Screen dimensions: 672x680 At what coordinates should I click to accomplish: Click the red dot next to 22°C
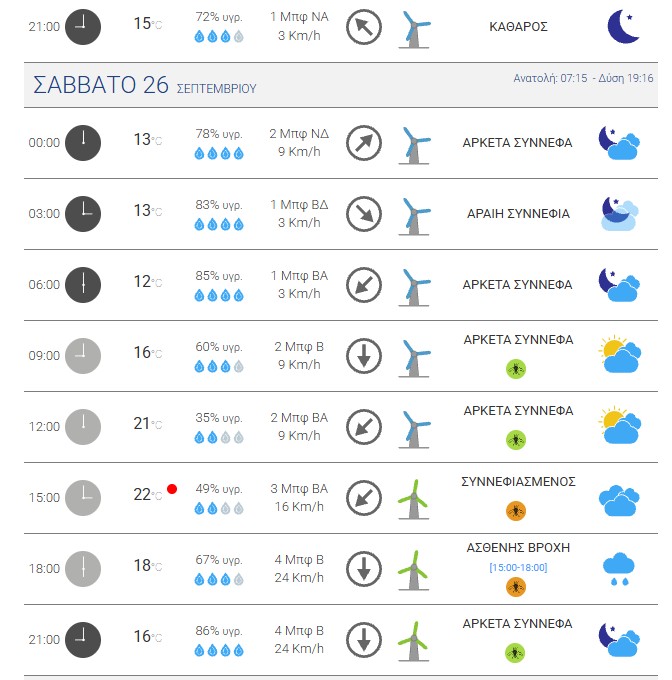pyautogui.click(x=172, y=489)
